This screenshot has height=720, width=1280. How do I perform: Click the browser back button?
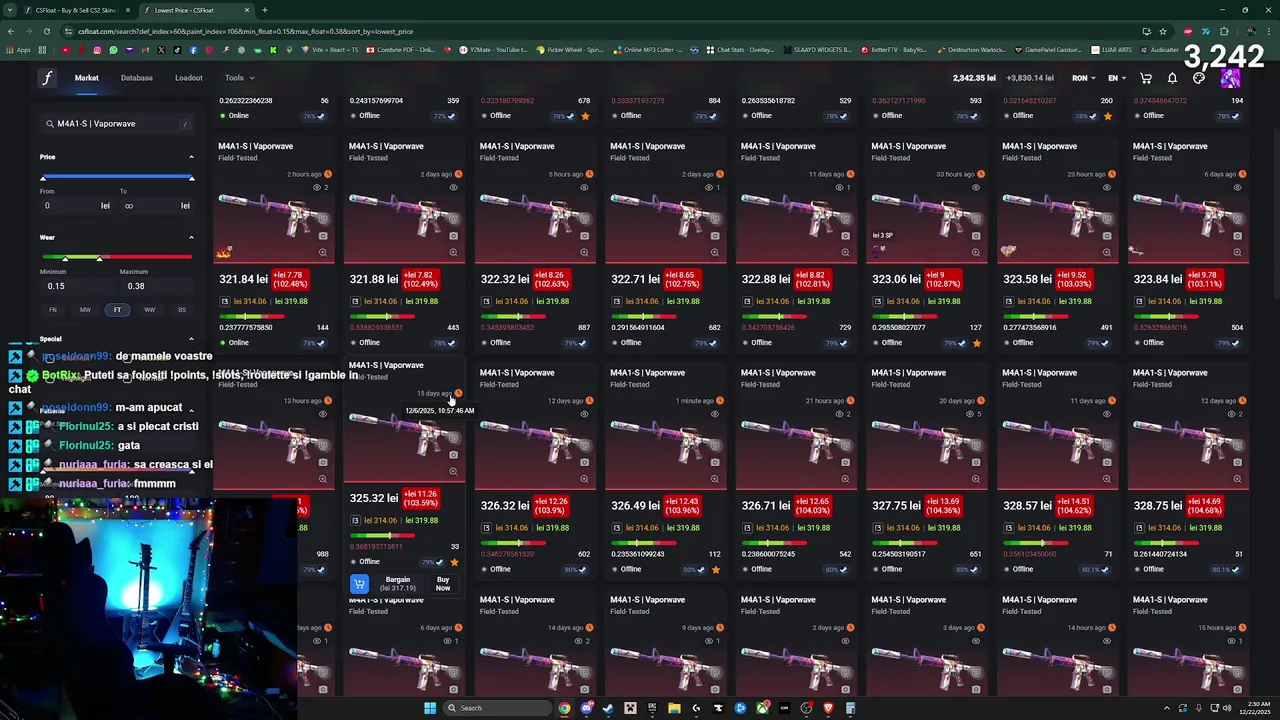[x=11, y=31]
